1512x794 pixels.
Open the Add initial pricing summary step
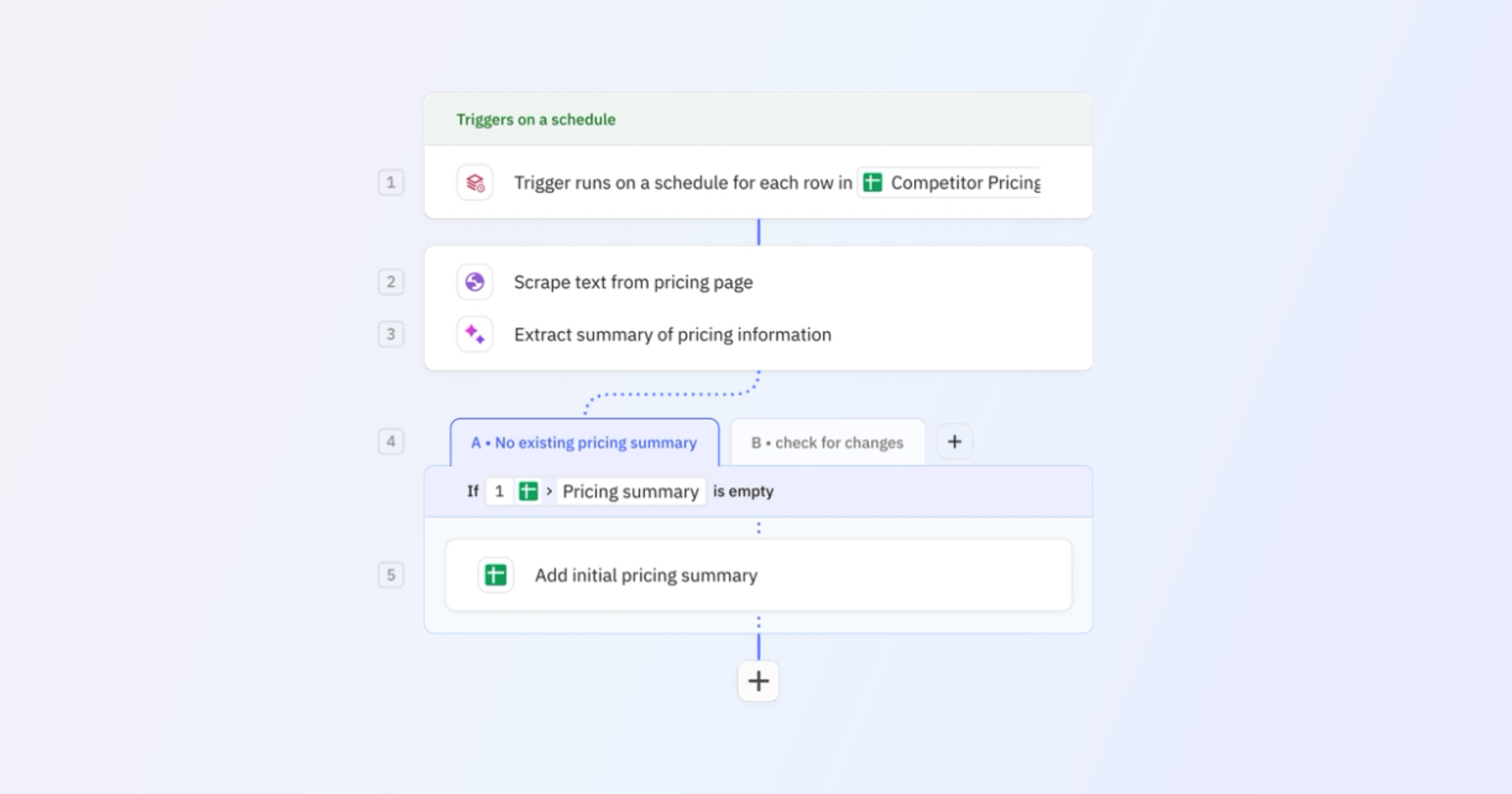(646, 575)
